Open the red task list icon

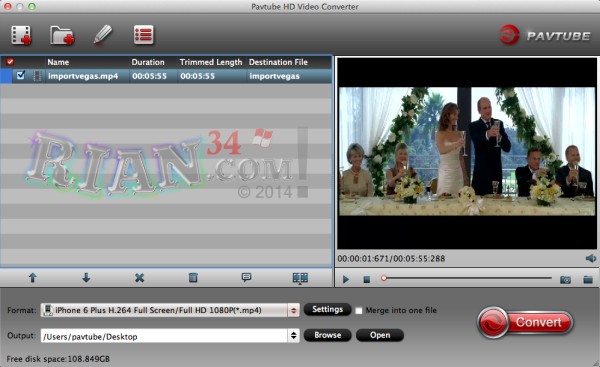coord(143,35)
